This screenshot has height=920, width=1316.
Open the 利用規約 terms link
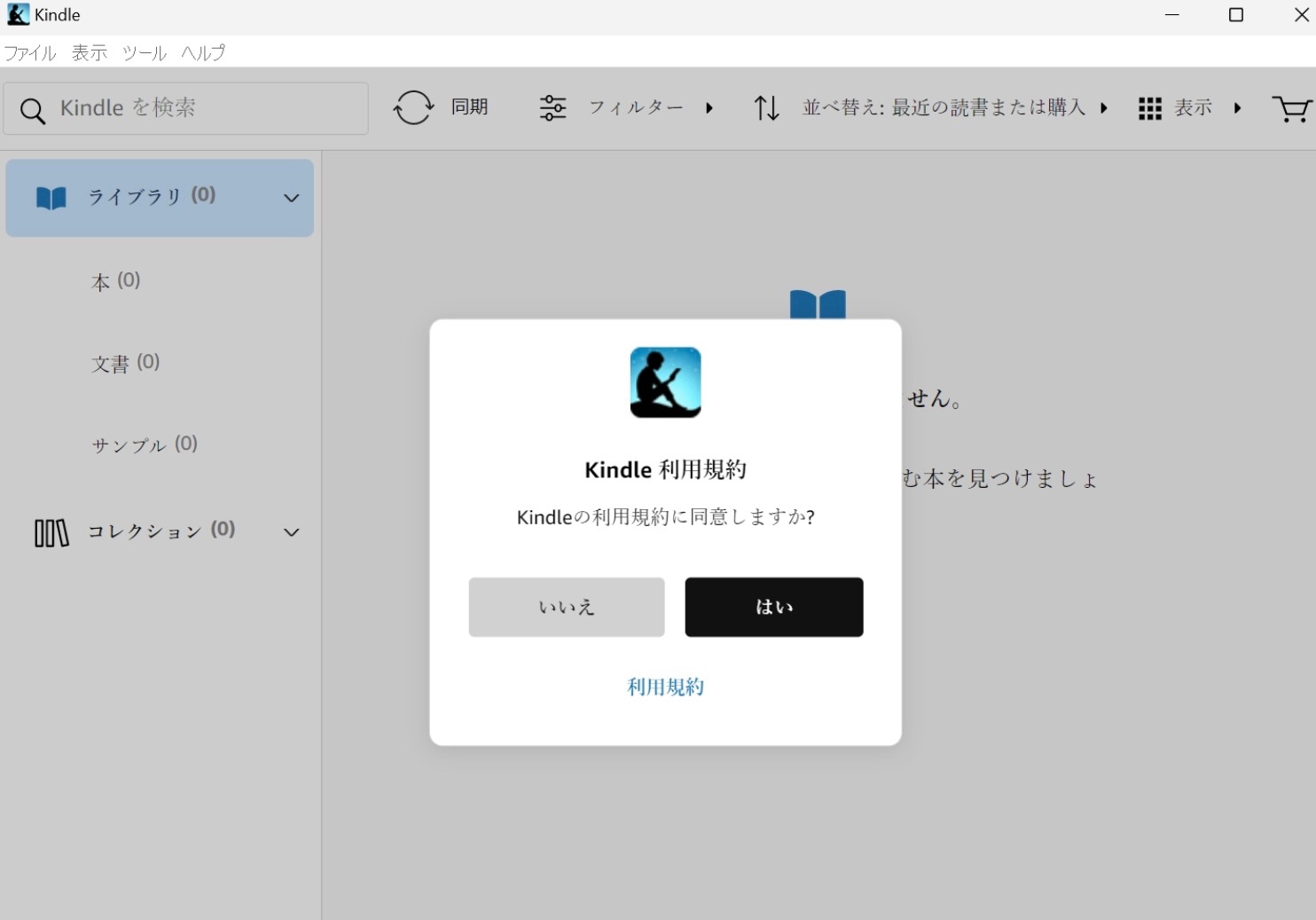tap(665, 687)
